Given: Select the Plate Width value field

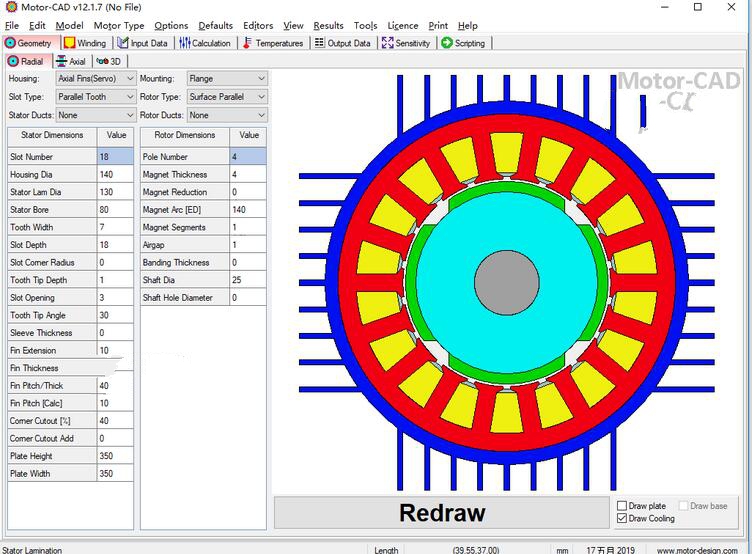Looking at the screenshot, I should 115,473.
